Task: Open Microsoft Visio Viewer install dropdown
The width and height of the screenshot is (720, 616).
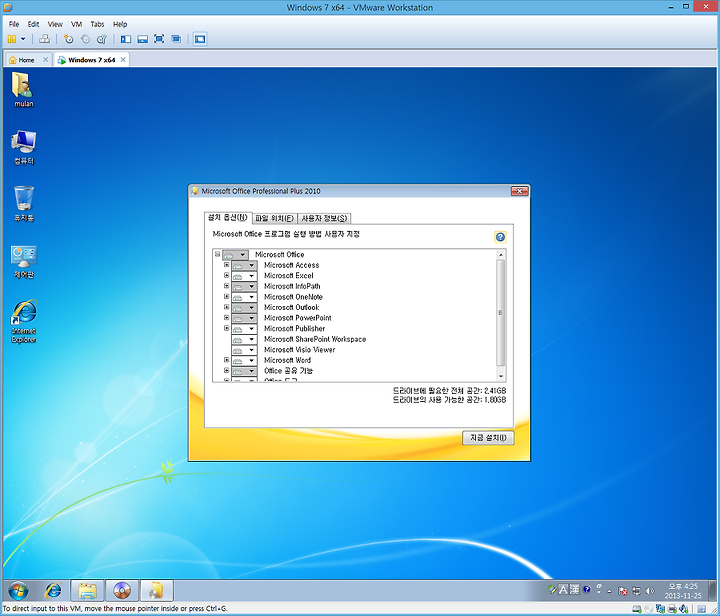Action: click(x=244, y=350)
